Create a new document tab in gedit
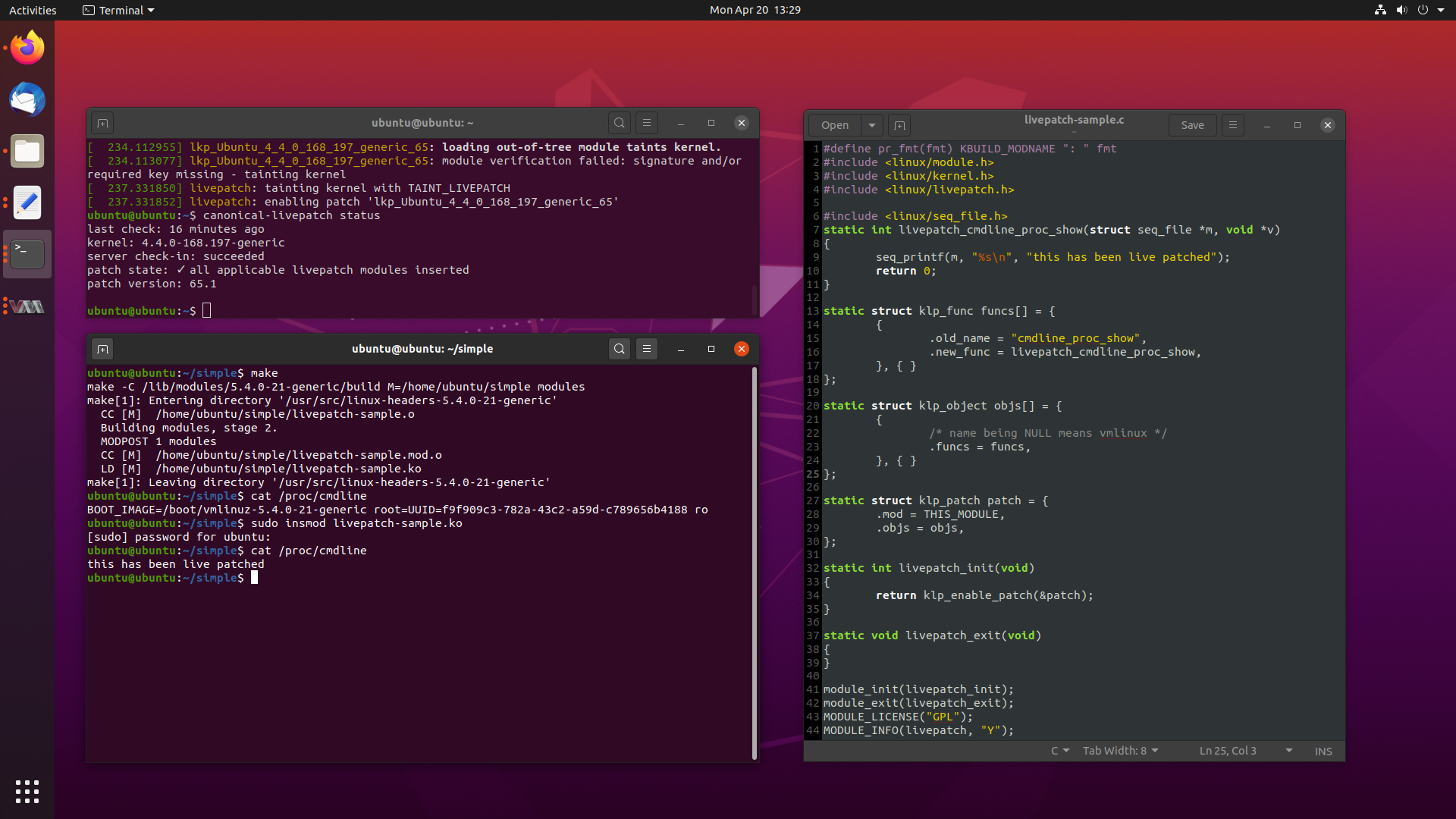1456x819 pixels. click(899, 125)
